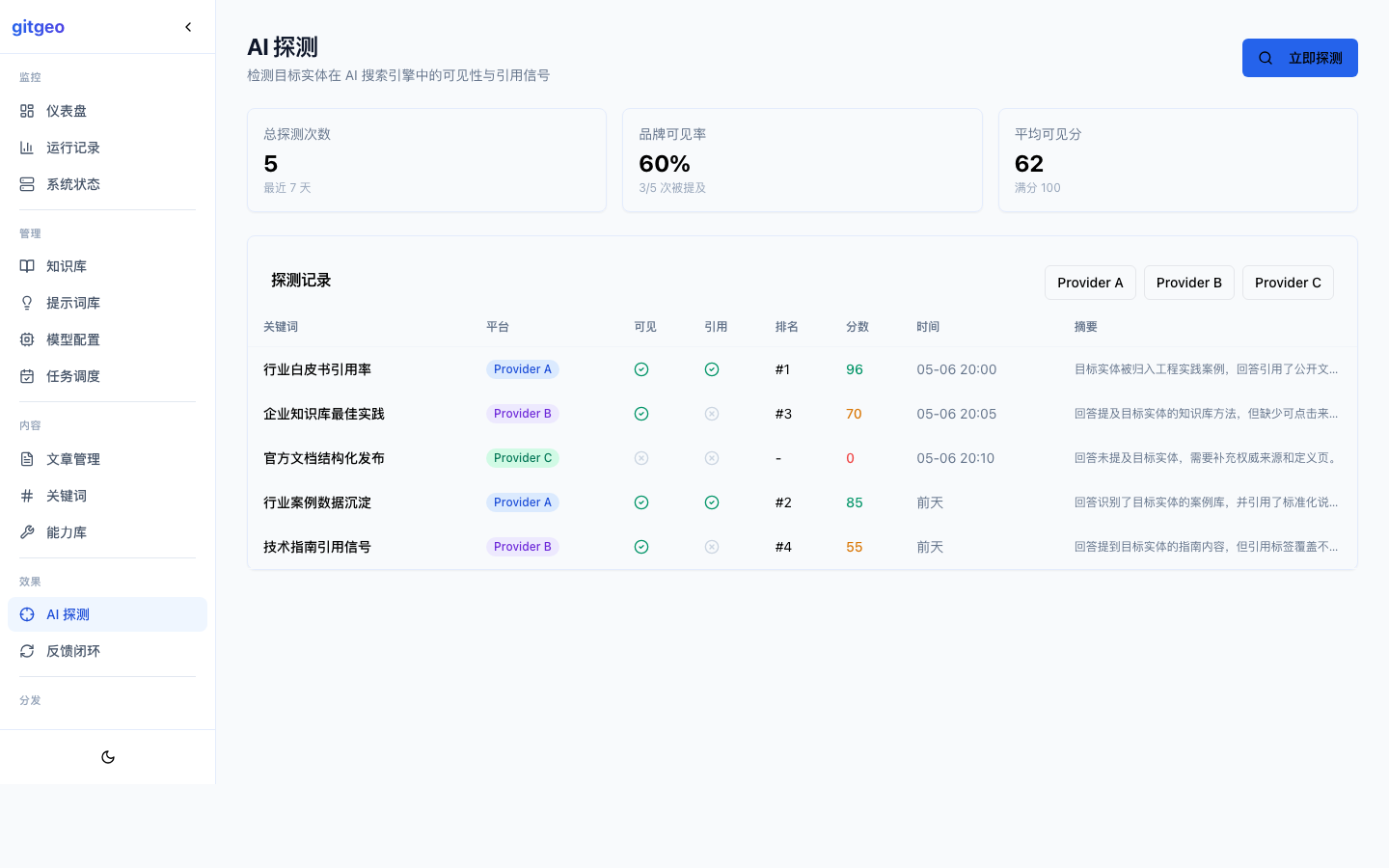Start a probe with 立即探测 button
This screenshot has height=868, width=1389.
click(1300, 58)
